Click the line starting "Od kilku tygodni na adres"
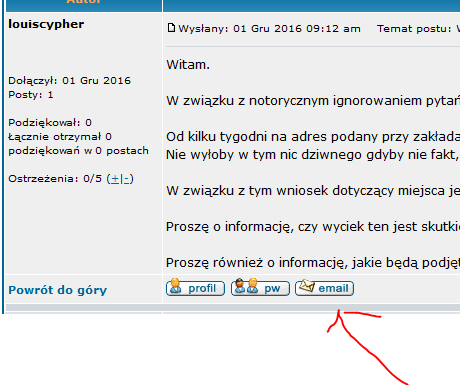The height and width of the screenshot is (385, 460). tap(313, 137)
